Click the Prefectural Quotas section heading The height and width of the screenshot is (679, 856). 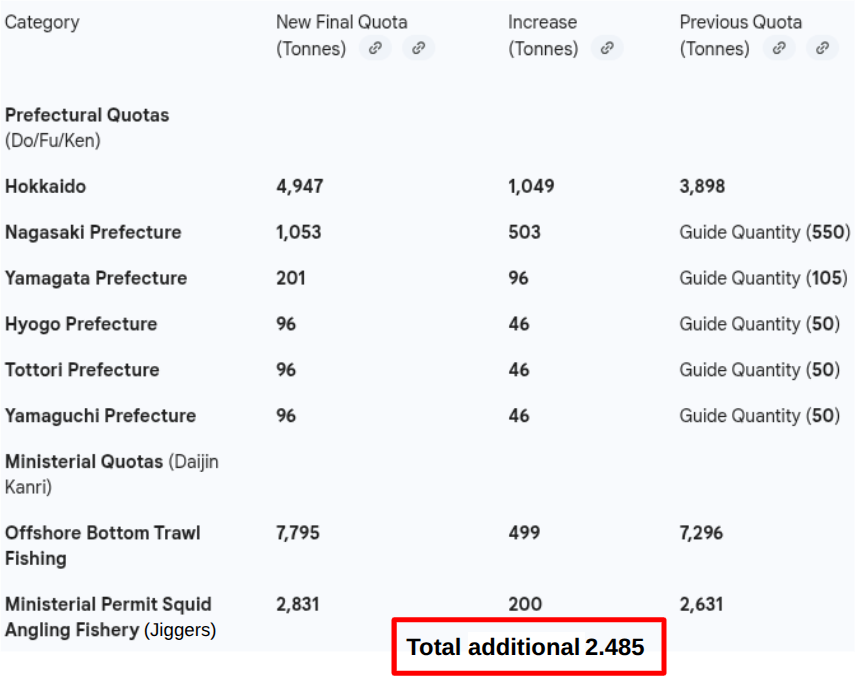coord(87,115)
